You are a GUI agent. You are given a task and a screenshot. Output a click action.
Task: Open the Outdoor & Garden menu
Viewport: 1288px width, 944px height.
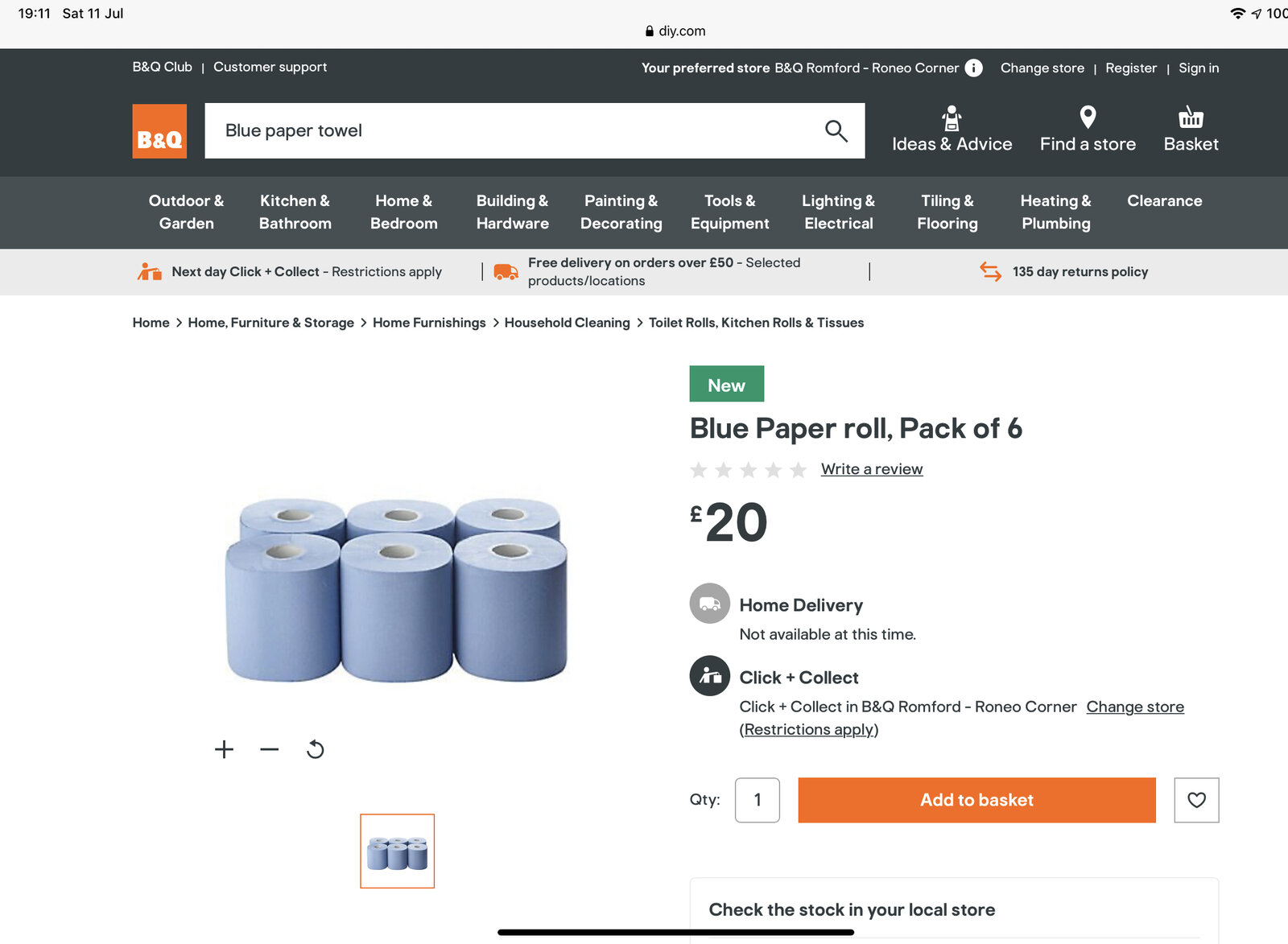pos(186,212)
